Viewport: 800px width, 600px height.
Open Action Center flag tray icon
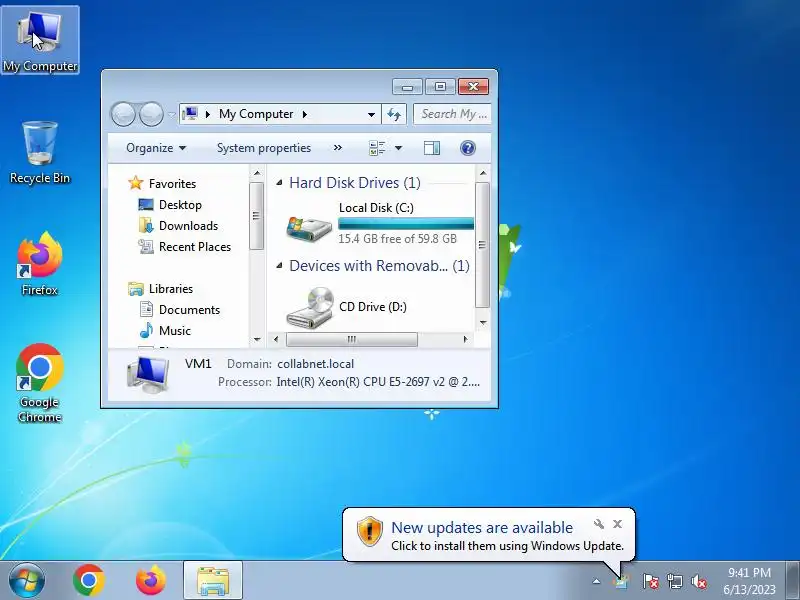click(650, 581)
